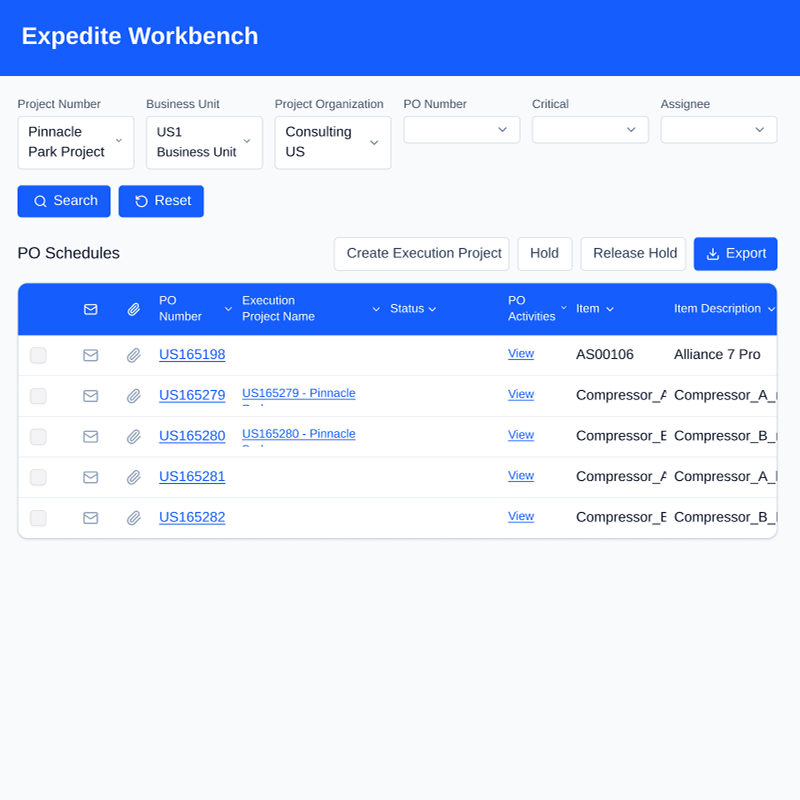Open paperclip attachment for US165281
Screen dimensions: 800x800
tap(133, 478)
